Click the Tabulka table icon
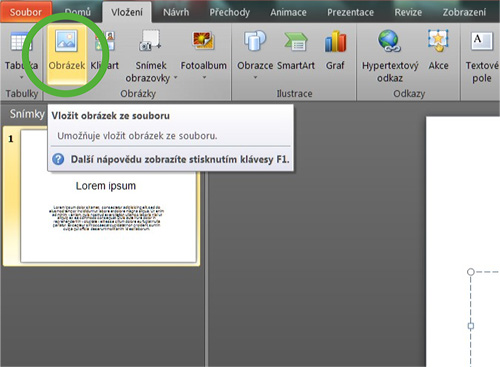 [20, 41]
